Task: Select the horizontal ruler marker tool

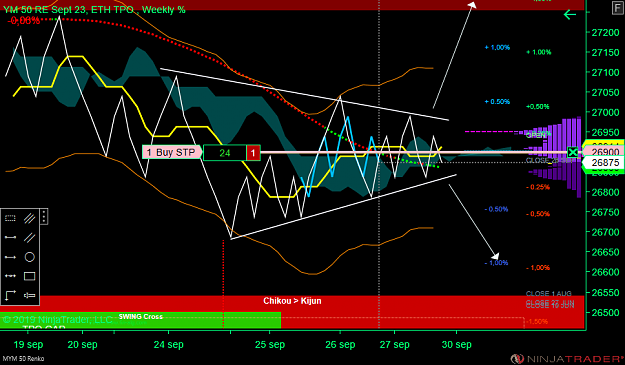Action: click(29, 295)
